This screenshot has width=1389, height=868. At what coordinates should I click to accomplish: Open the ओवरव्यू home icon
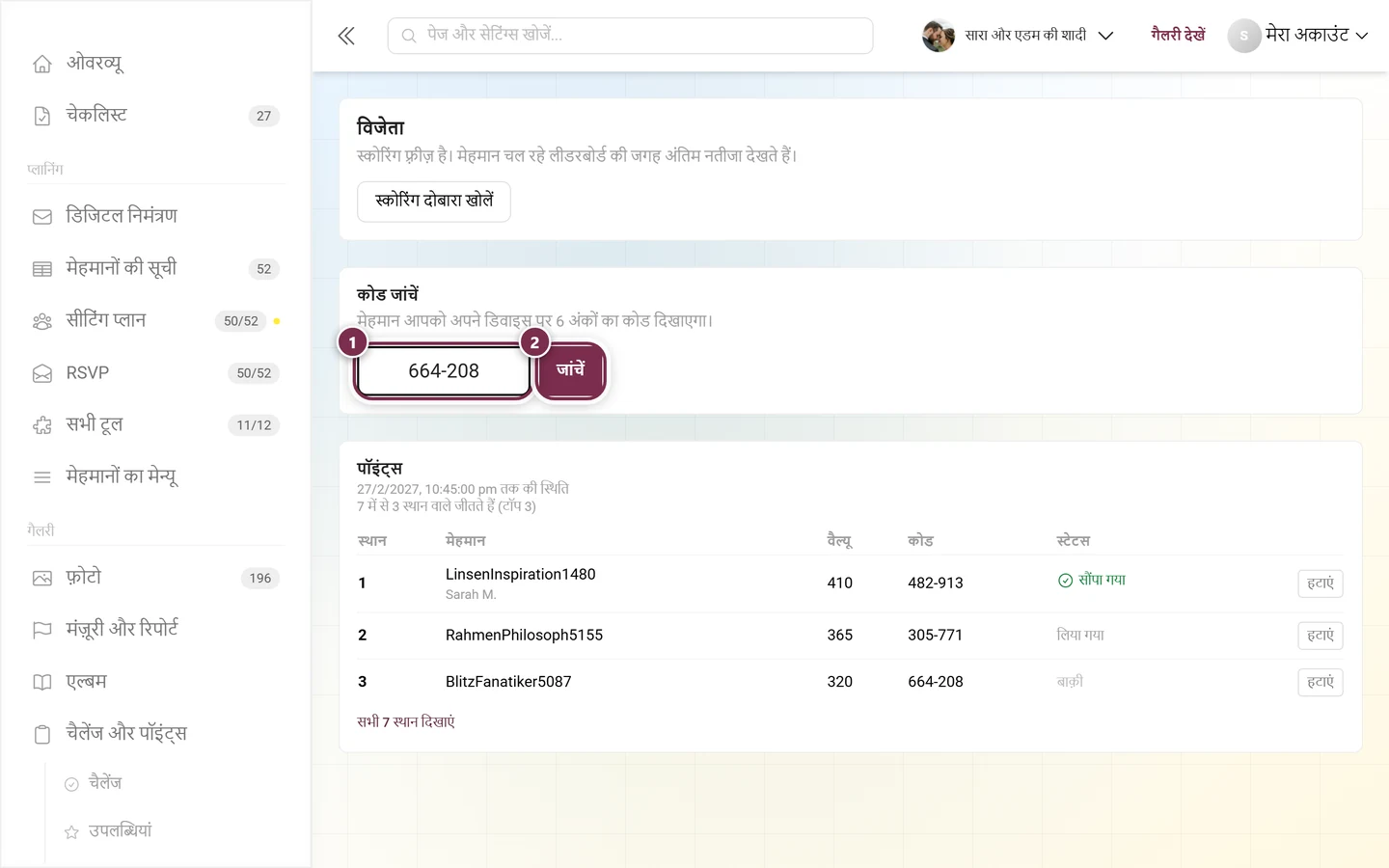pos(42,64)
